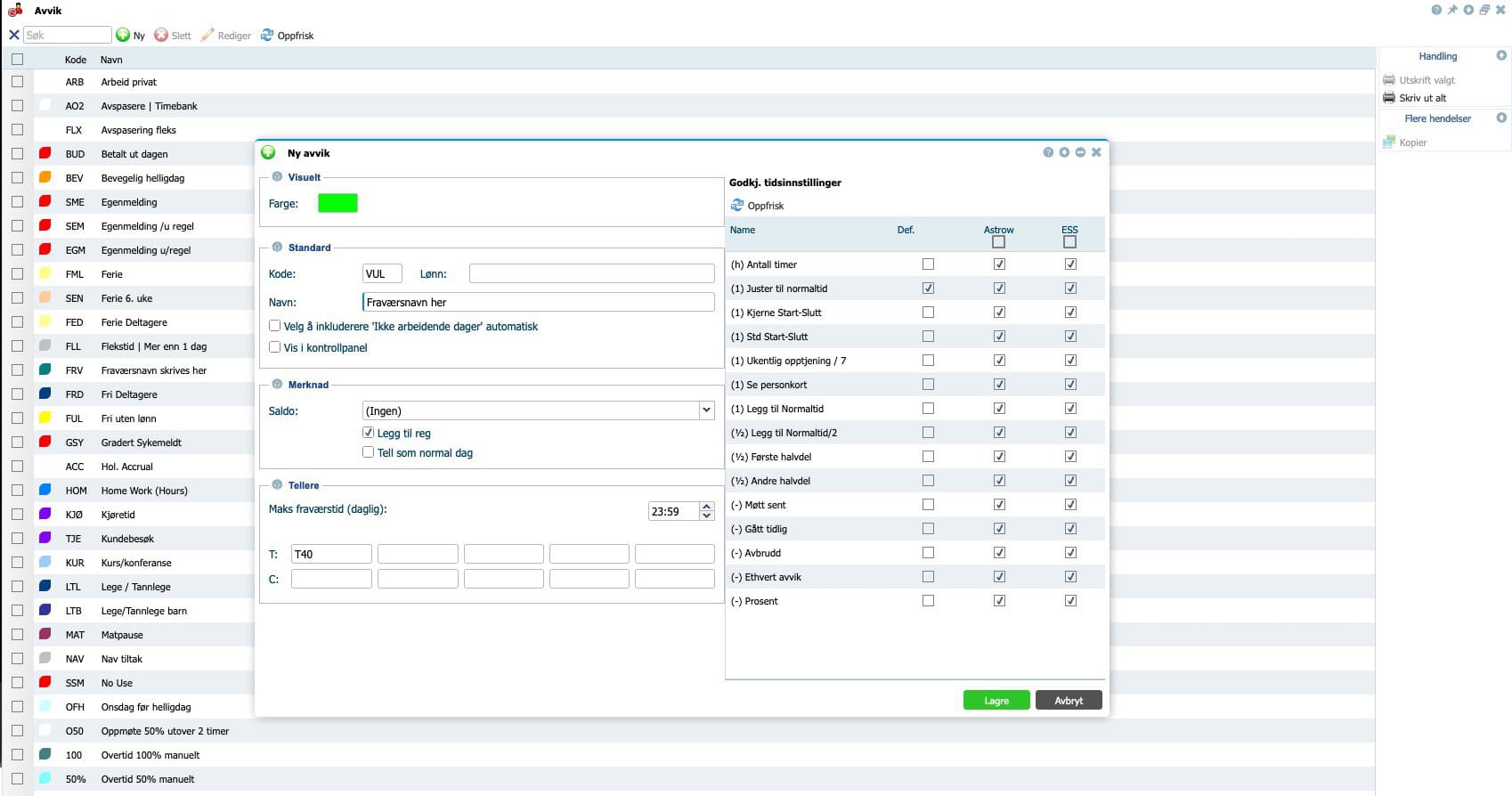Select all rows with header checkbox
The width and height of the screenshot is (1512, 796).
click(17, 59)
